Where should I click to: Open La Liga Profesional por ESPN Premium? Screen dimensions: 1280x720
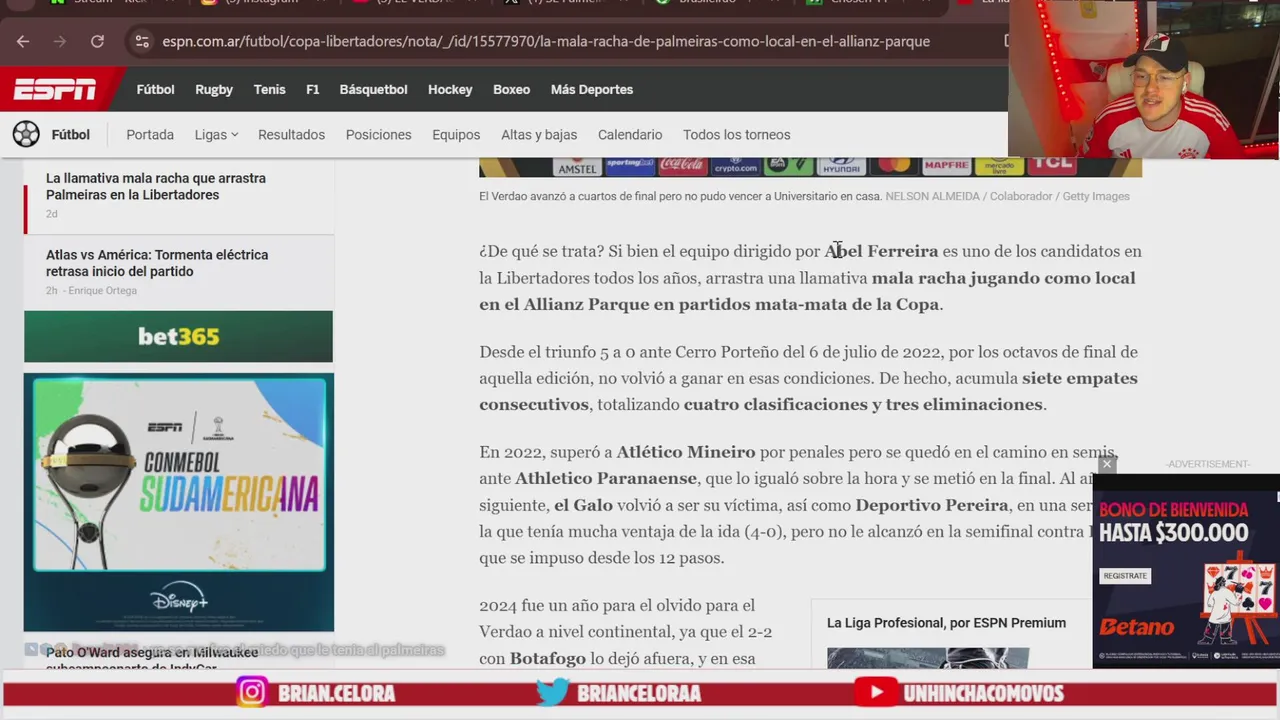946,623
